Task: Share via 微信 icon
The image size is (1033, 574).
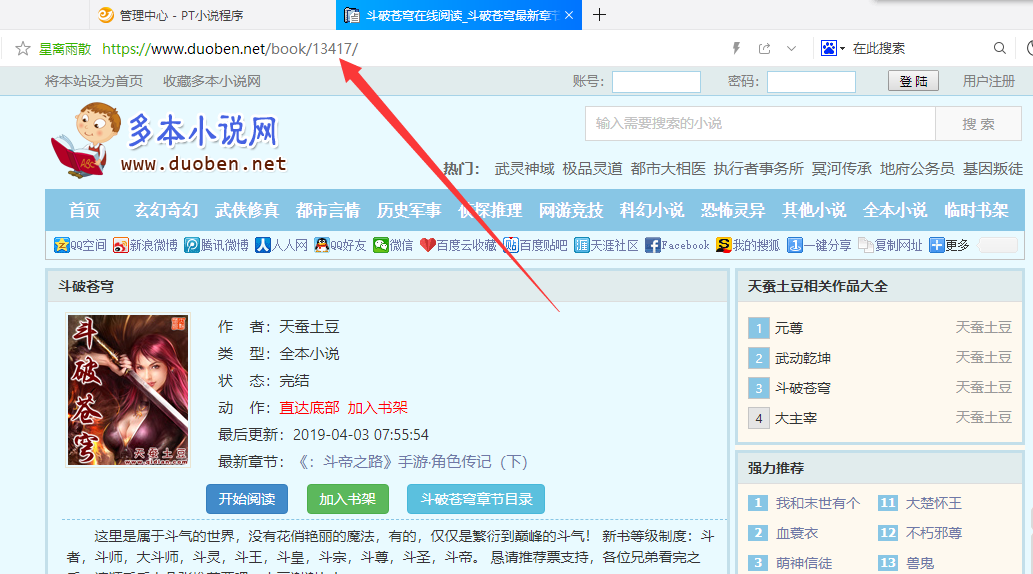Action: [393, 245]
